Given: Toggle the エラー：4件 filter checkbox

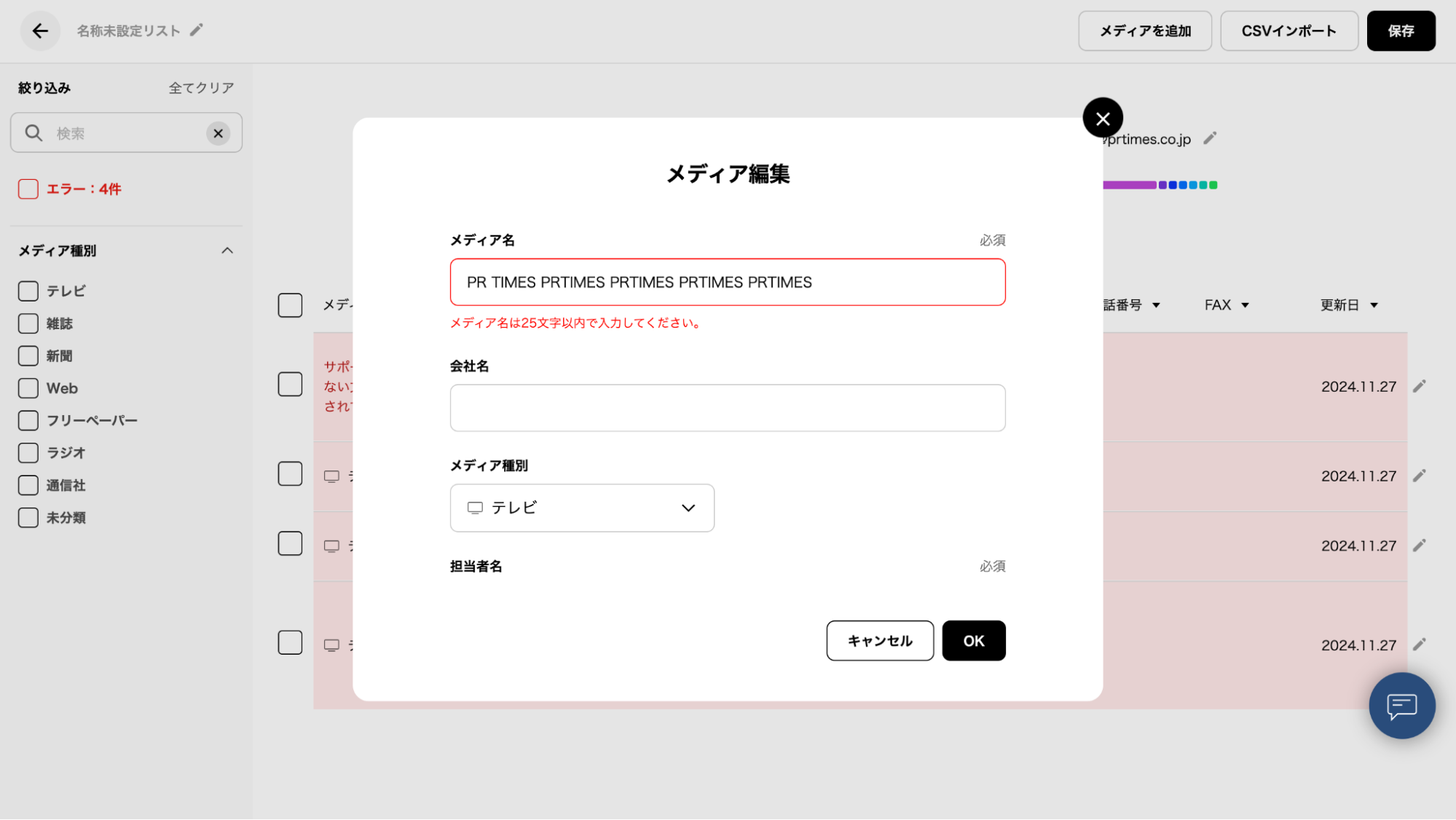Looking at the screenshot, I should (28, 189).
